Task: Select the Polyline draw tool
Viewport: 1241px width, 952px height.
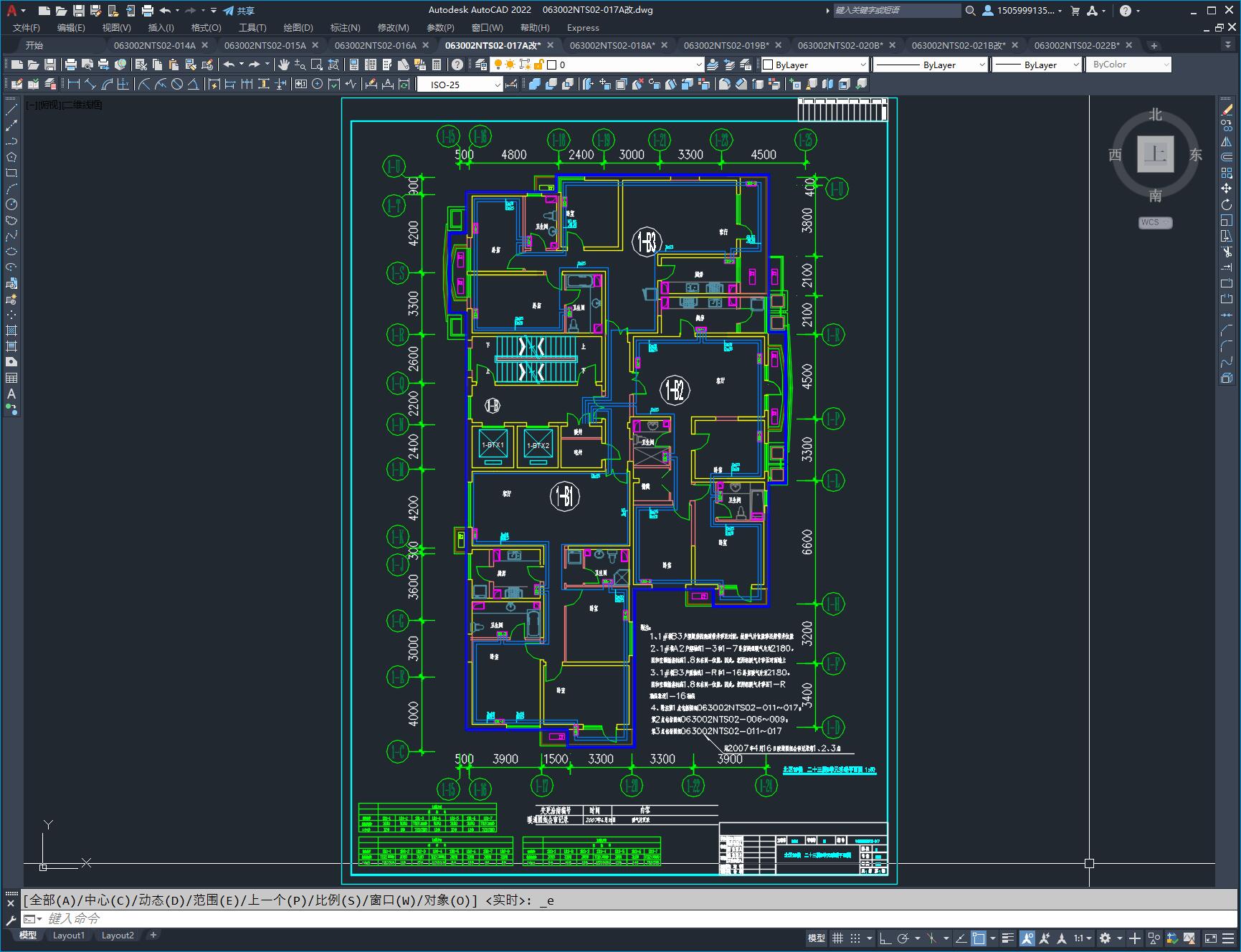Action: (11, 141)
